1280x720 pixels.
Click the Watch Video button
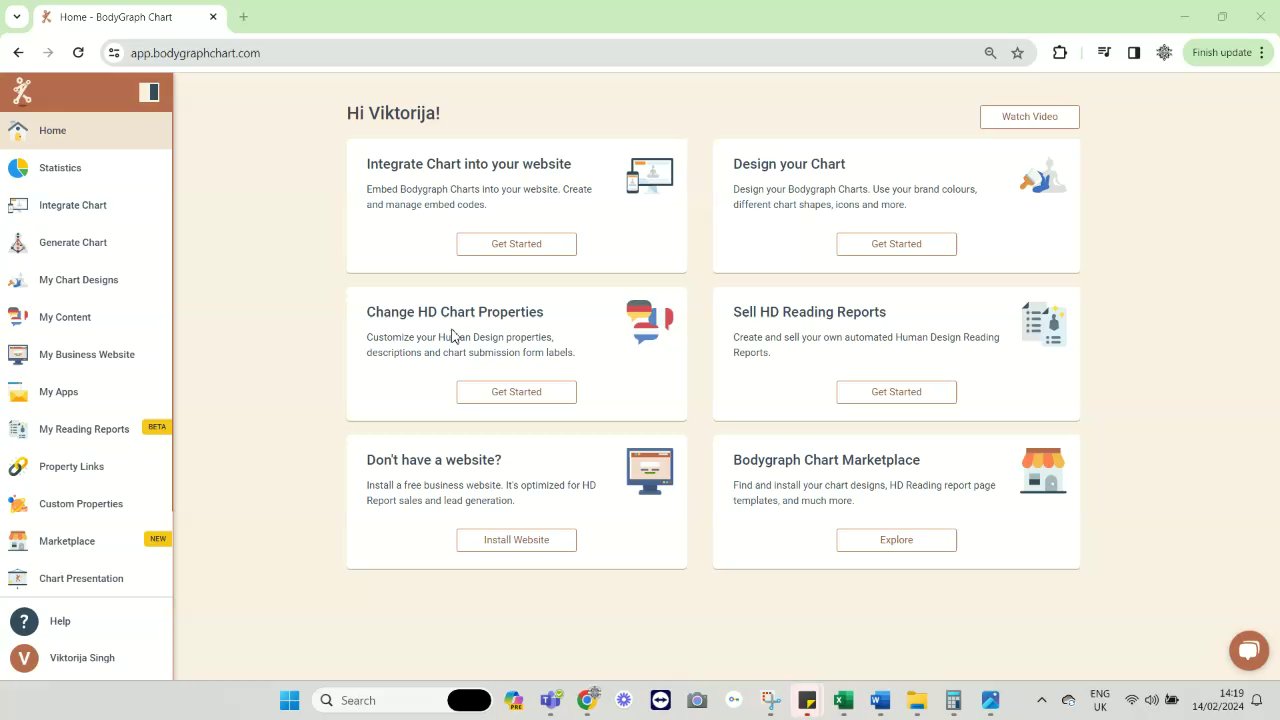point(1029,117)
